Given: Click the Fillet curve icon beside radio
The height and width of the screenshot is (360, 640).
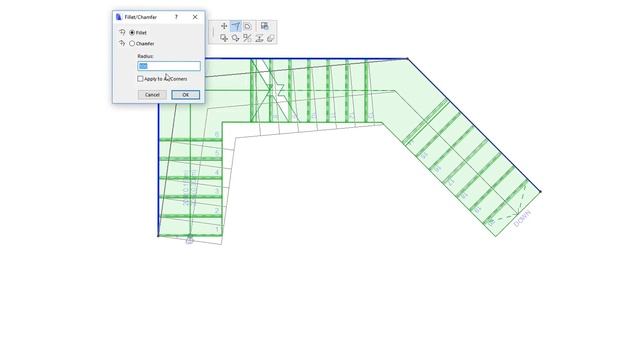Looking at the screenshot, I should click(x=122, y=32).
